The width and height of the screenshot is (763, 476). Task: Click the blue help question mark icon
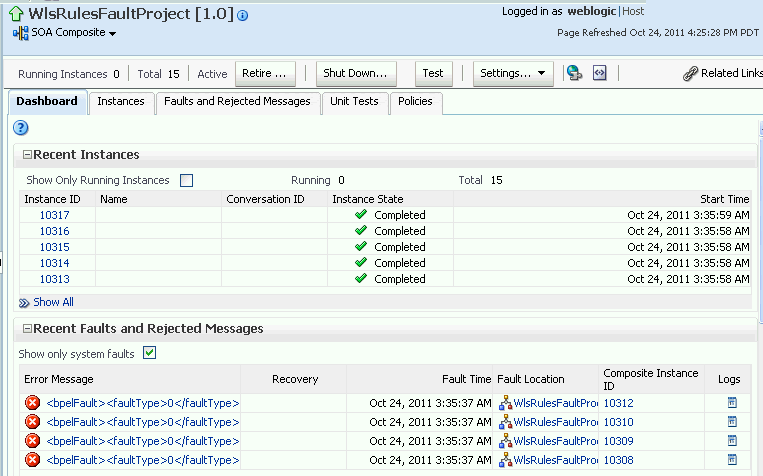pyautogui.click(x=20, y=128)
